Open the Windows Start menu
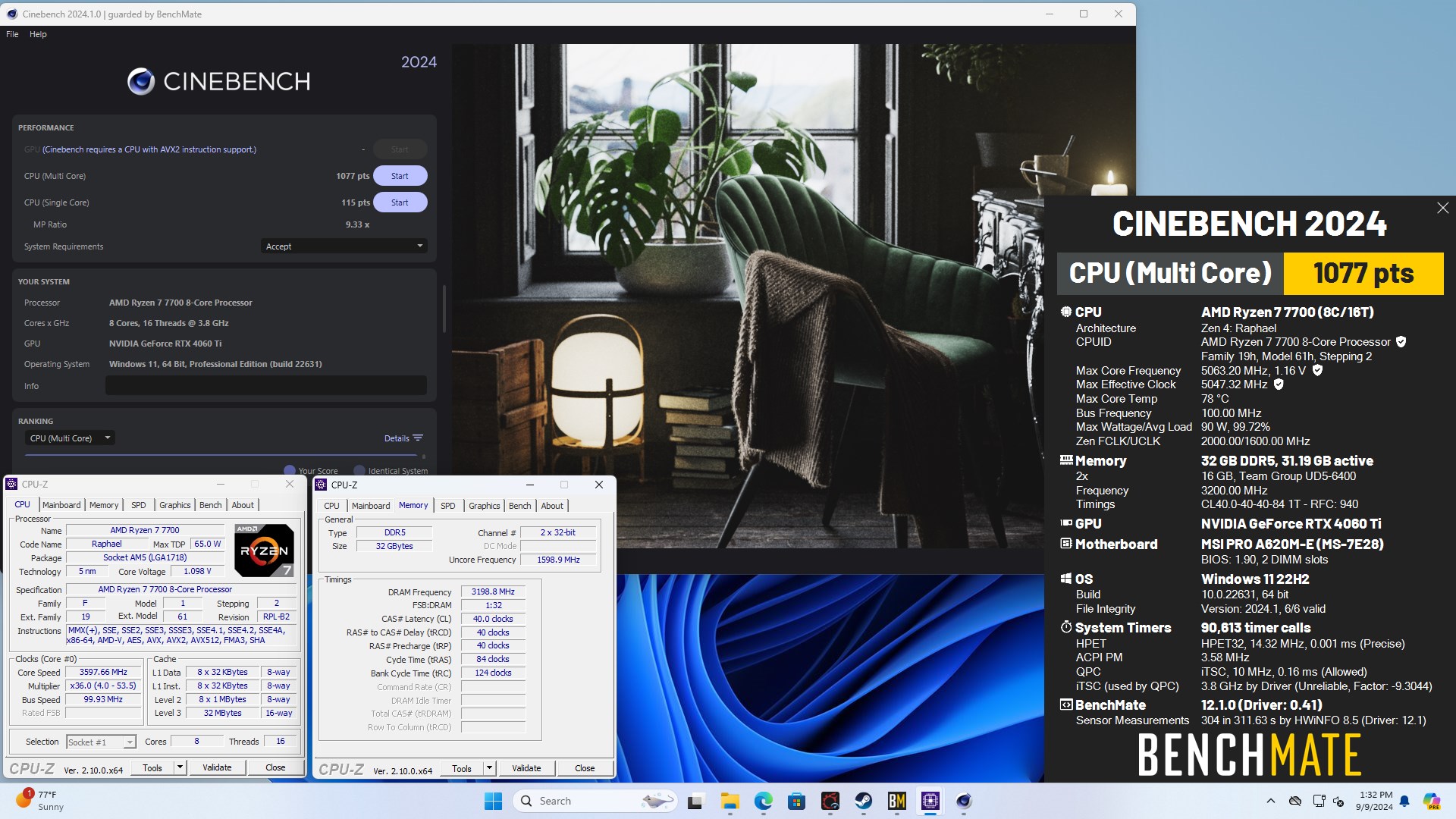 pos(493,801)
